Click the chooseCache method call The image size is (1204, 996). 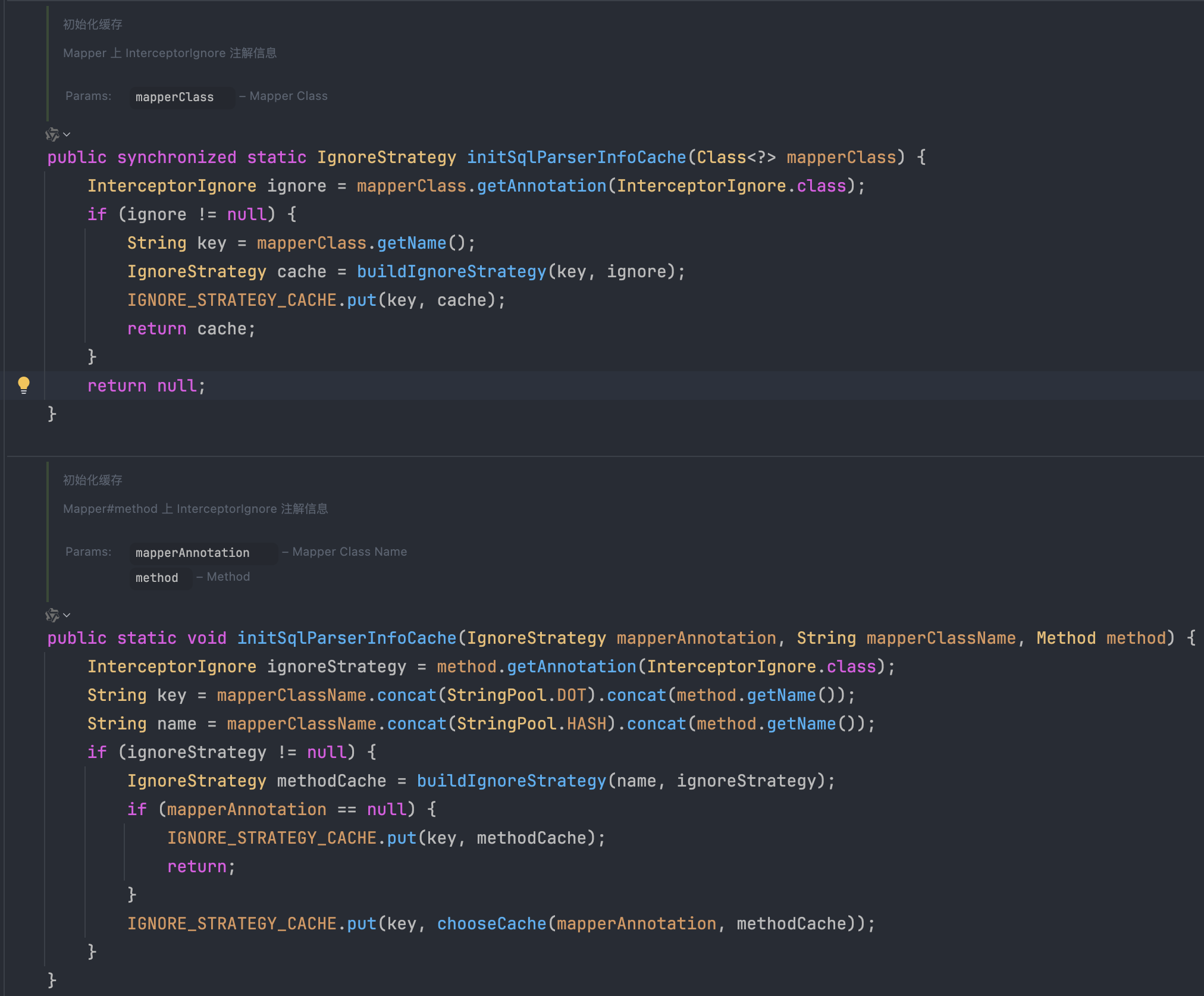491,923
